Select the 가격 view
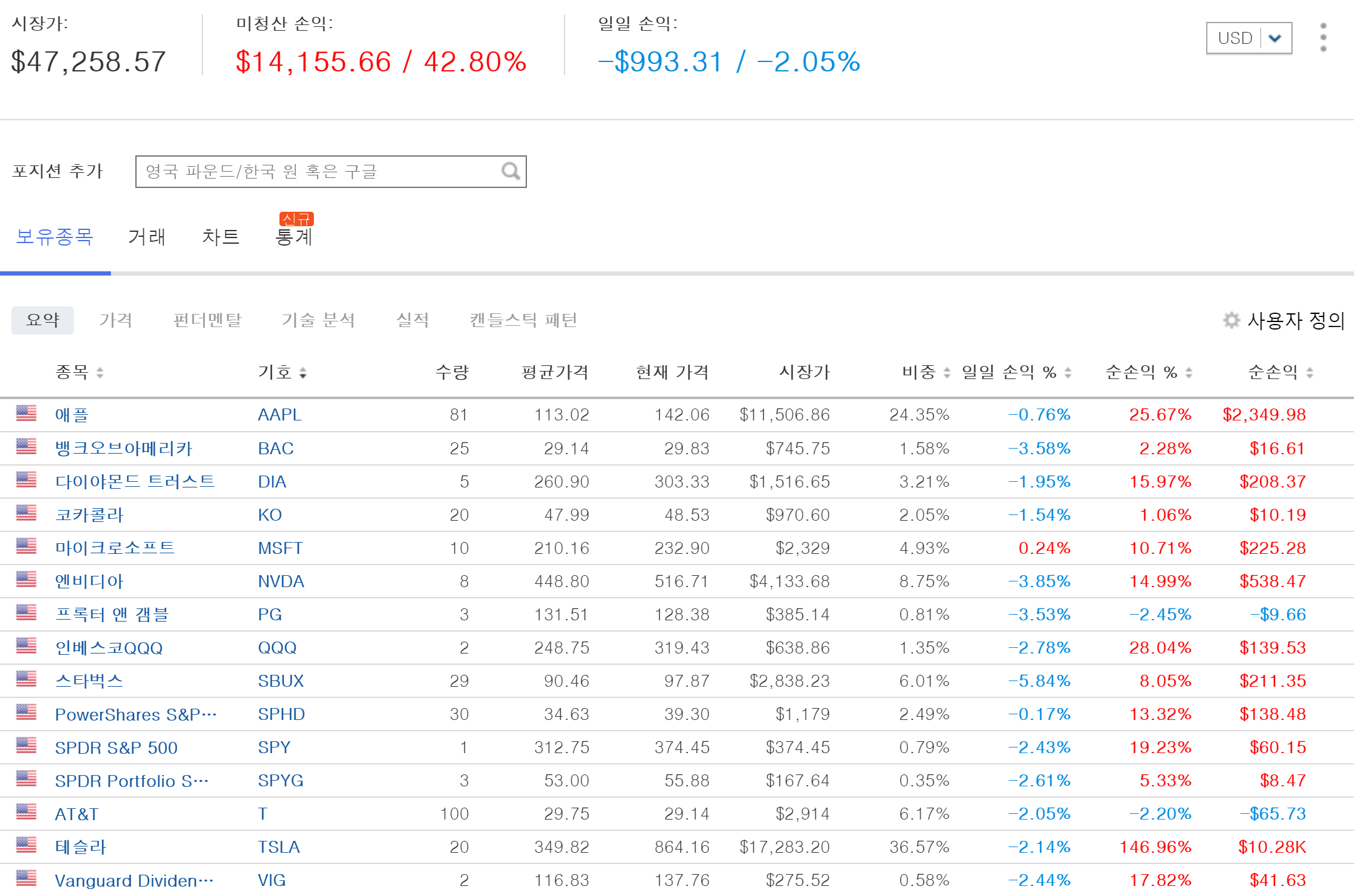This screenshot has height=896, width=1354. tap(116, 320)
